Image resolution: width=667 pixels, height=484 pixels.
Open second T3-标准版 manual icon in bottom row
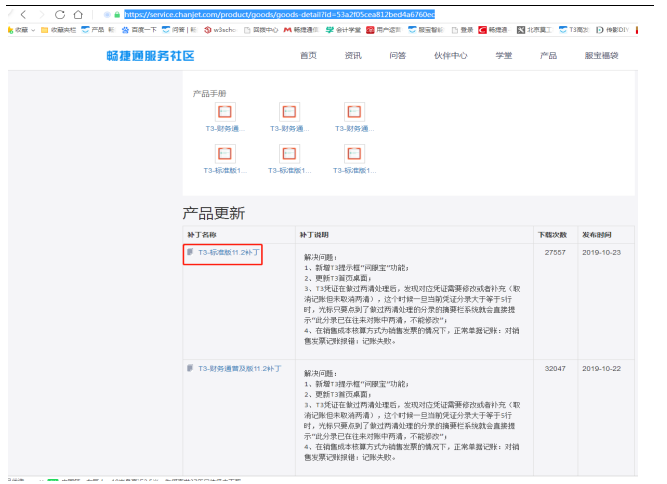pos(290,154)
